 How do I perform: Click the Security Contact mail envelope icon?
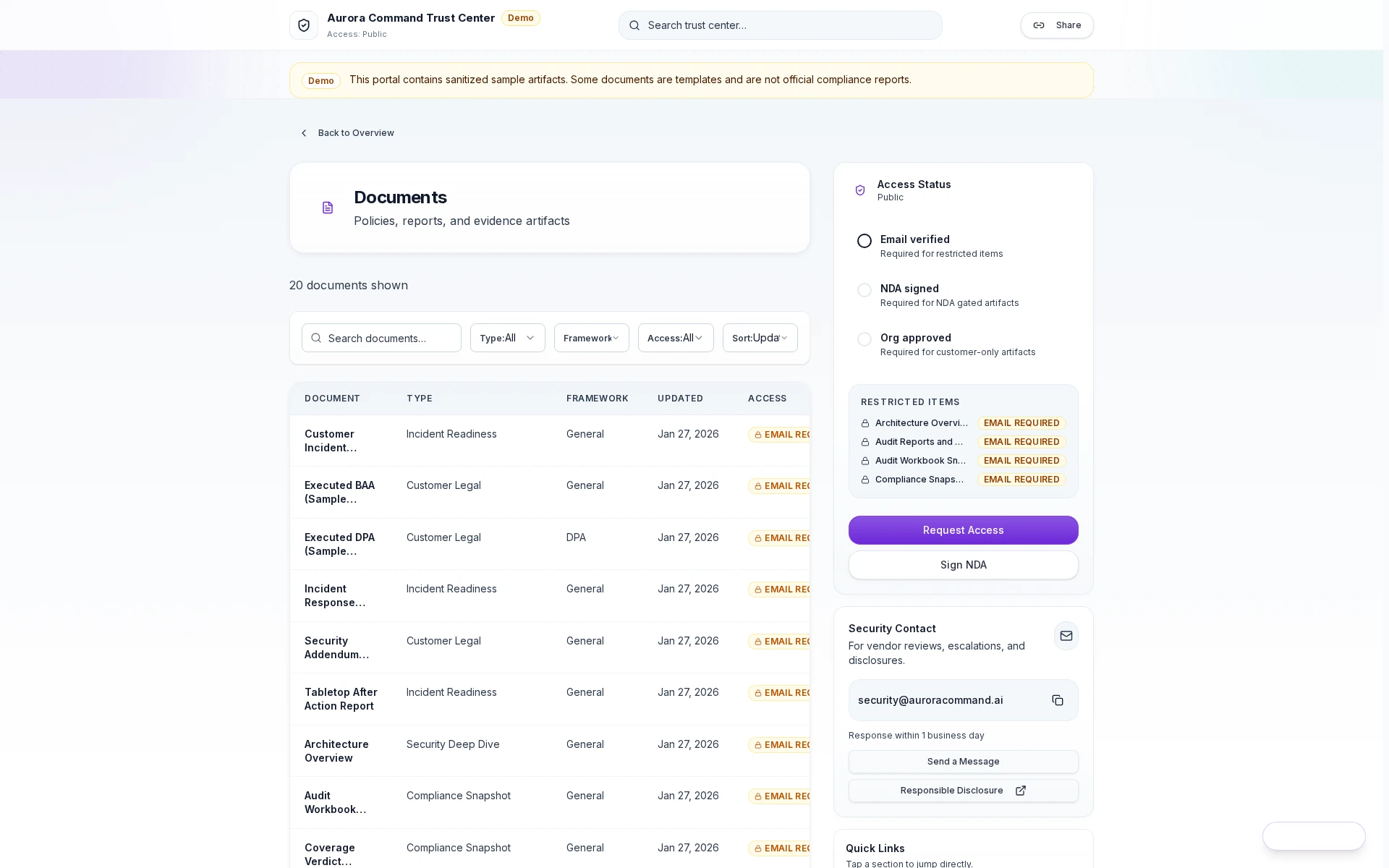click(1066, 636)
